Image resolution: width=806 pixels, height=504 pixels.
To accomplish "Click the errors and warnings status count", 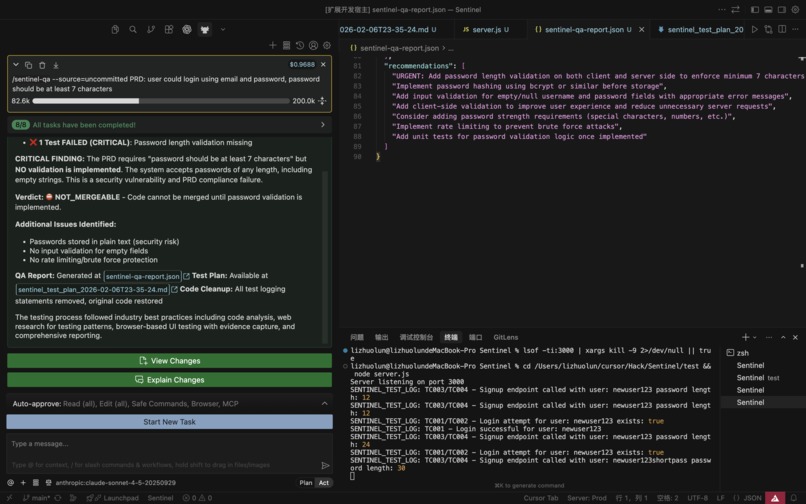I will point(197,498).
